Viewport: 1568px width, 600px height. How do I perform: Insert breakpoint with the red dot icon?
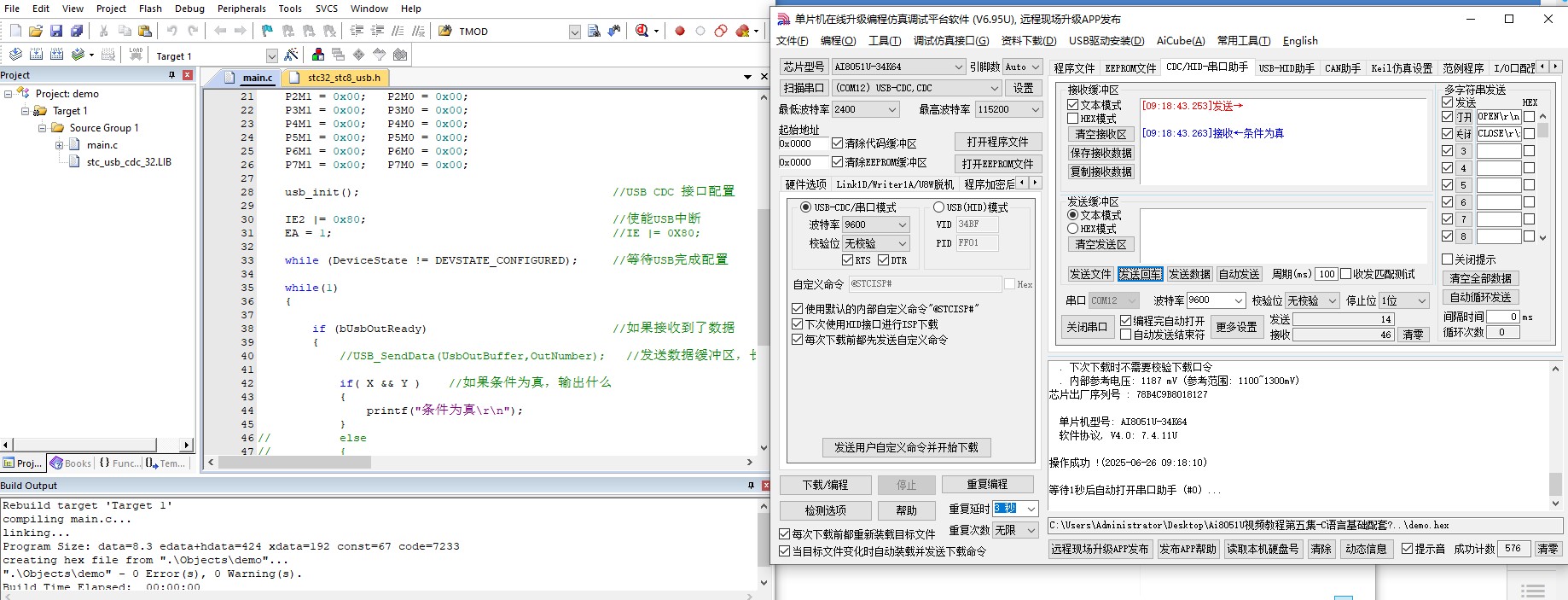(680, 31)
